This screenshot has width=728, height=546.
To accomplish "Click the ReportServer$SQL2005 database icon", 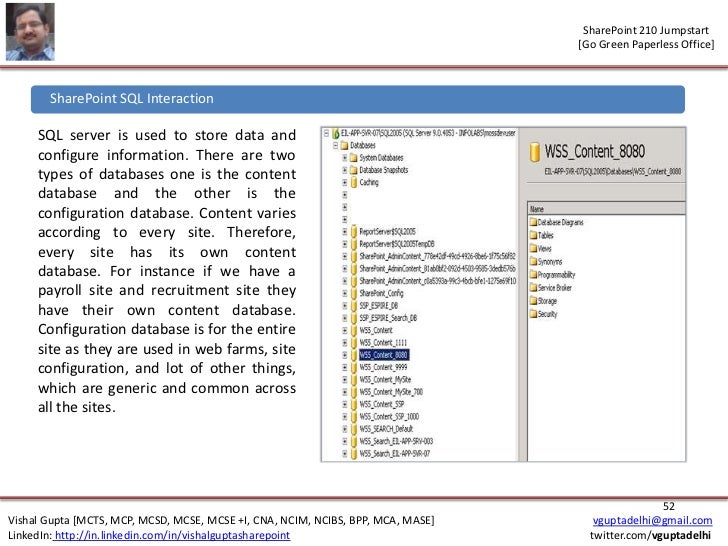I will point(354,232).
